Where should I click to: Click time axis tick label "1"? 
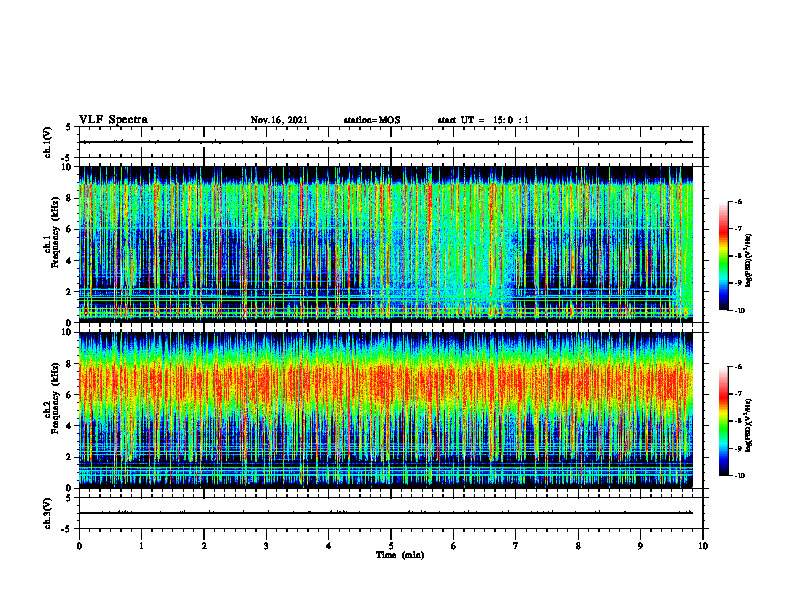[141, 546]
